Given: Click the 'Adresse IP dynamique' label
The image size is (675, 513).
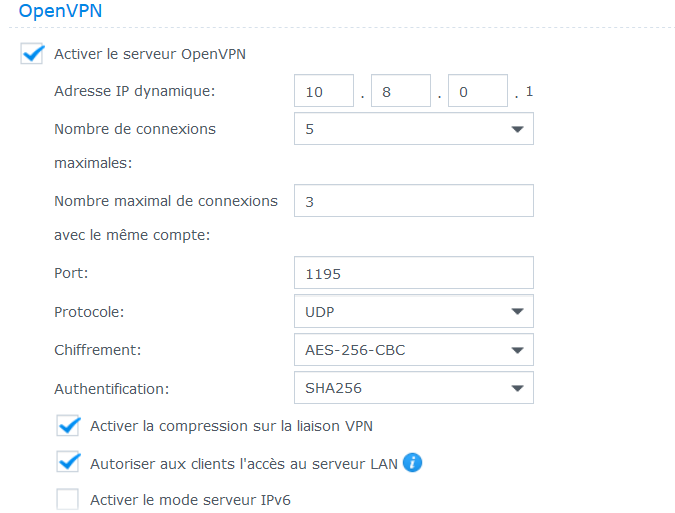Looking at the screenshot, I should pyautogui.click(x=135, y=92).
